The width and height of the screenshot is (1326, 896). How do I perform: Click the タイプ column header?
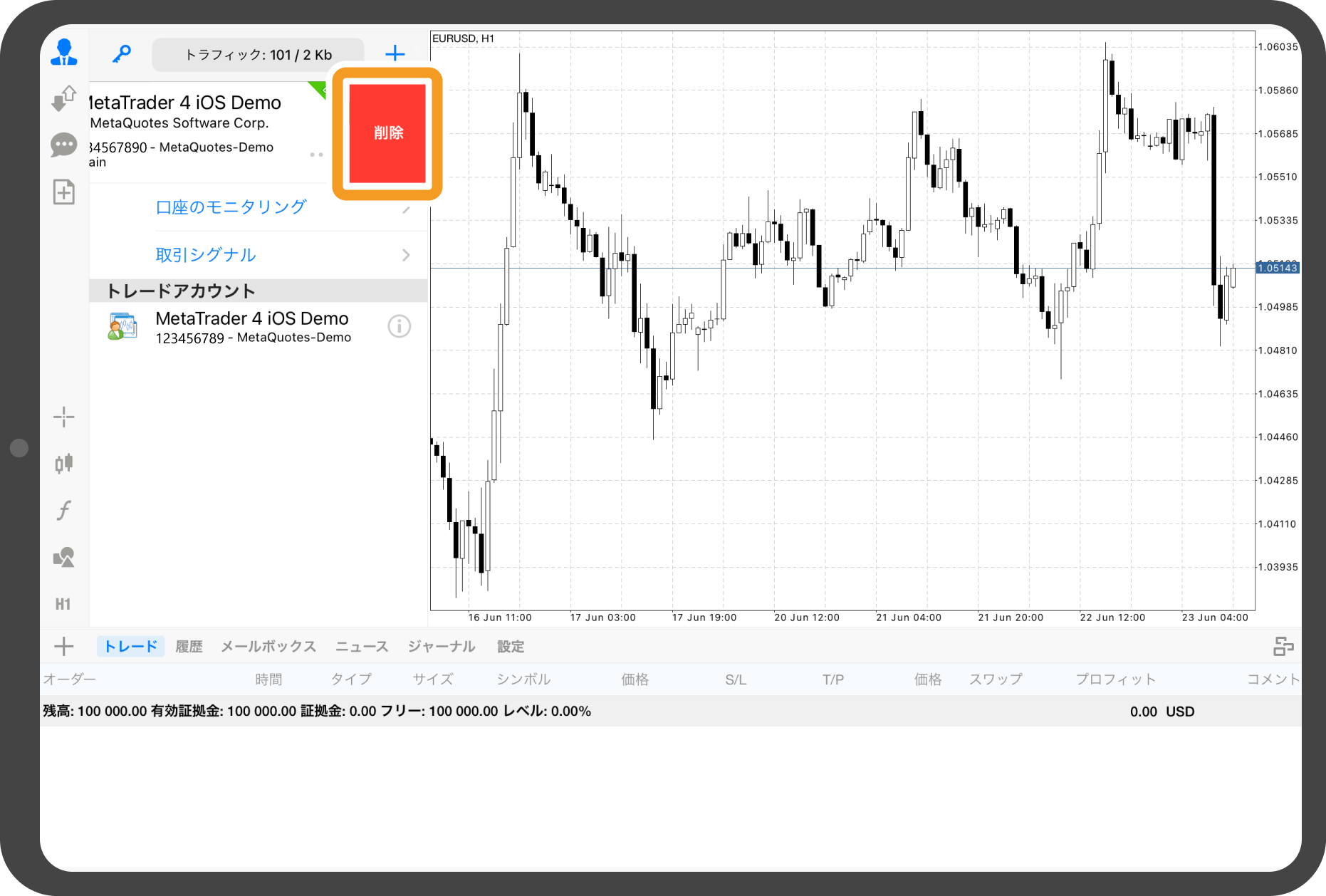point(351,679)
